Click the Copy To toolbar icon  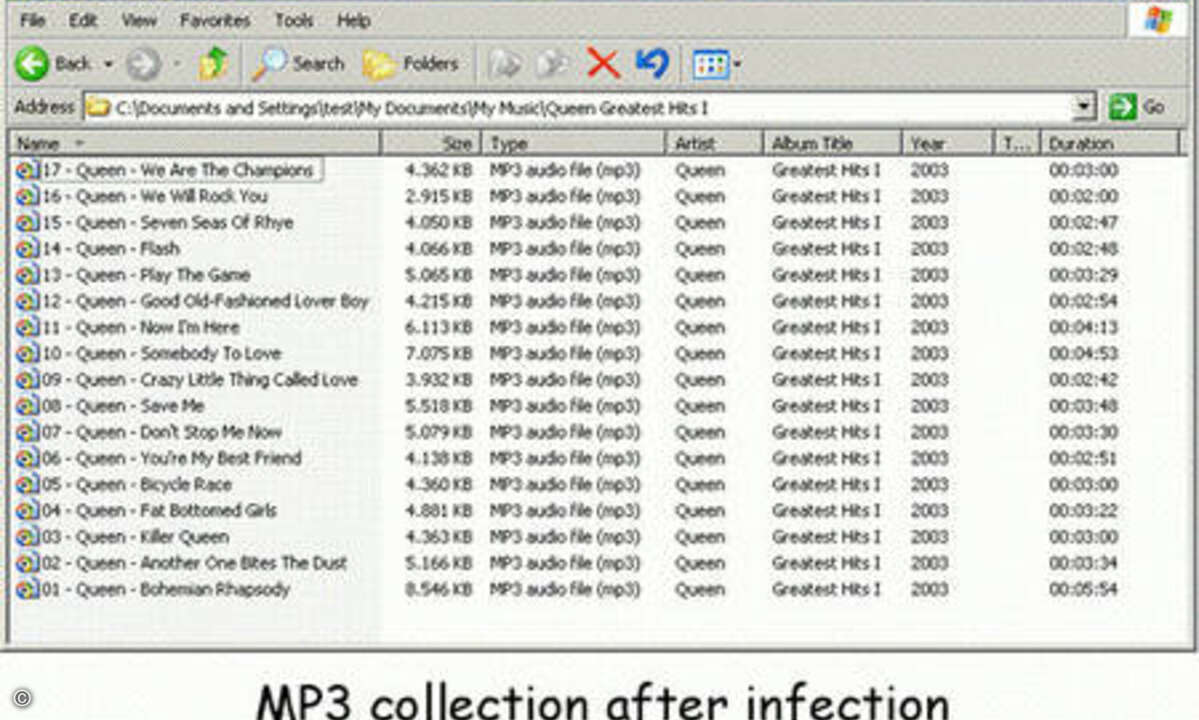(552, 64)
